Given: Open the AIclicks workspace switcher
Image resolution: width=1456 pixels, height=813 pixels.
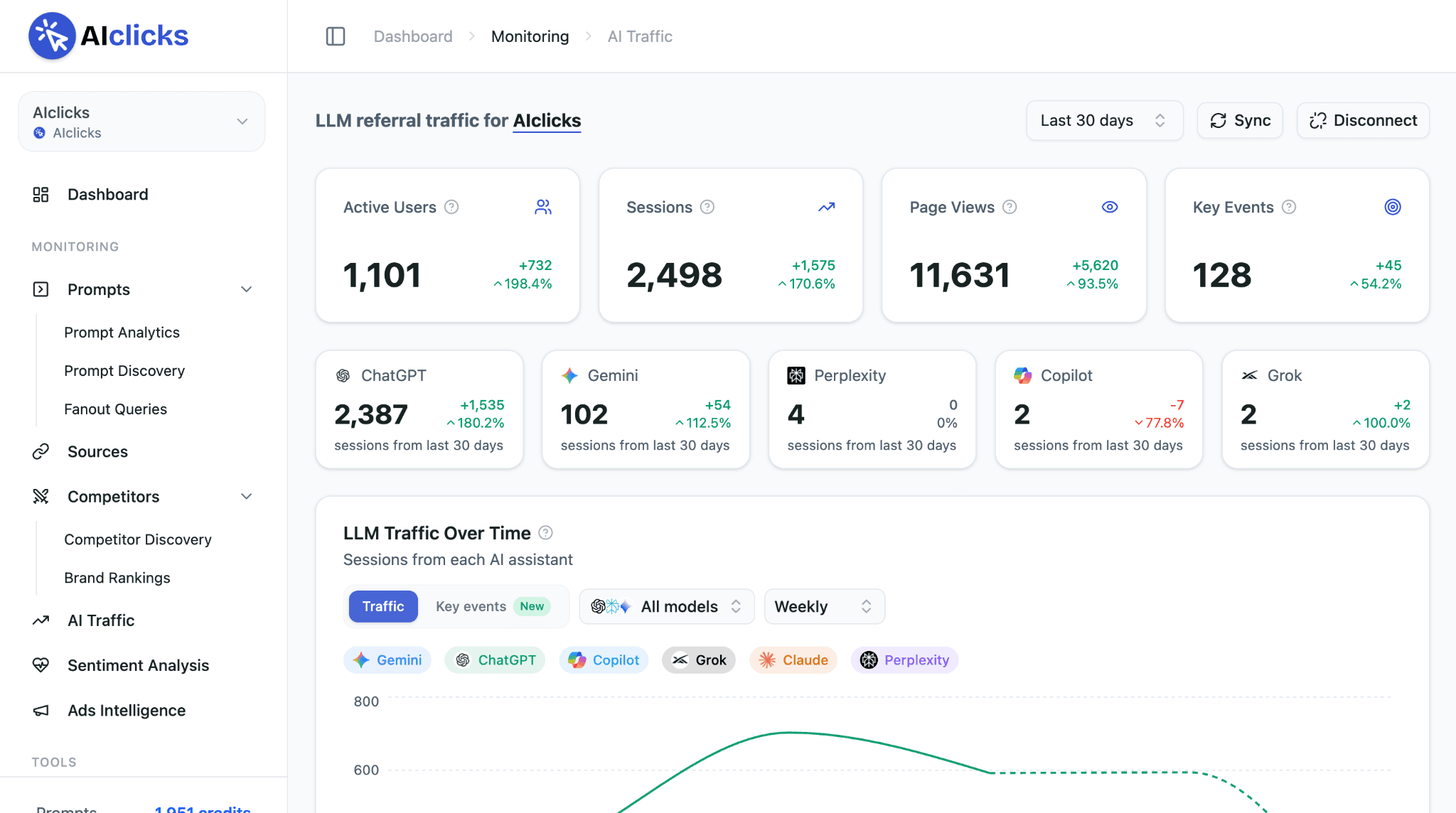Looking at the screenshot, I should (x=141, y=122).
